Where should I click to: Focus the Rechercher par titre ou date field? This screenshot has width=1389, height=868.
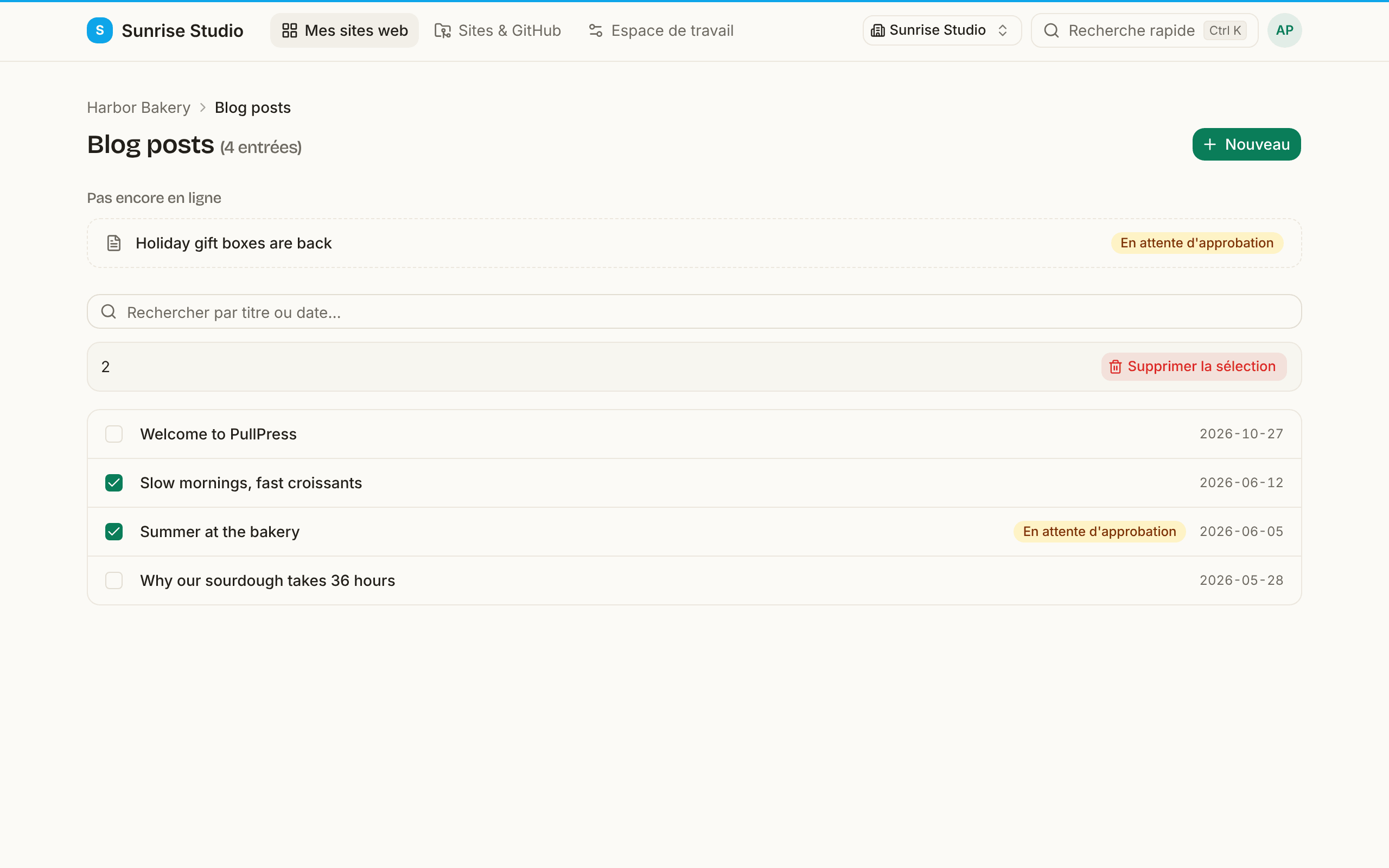[x=694, y=312]
